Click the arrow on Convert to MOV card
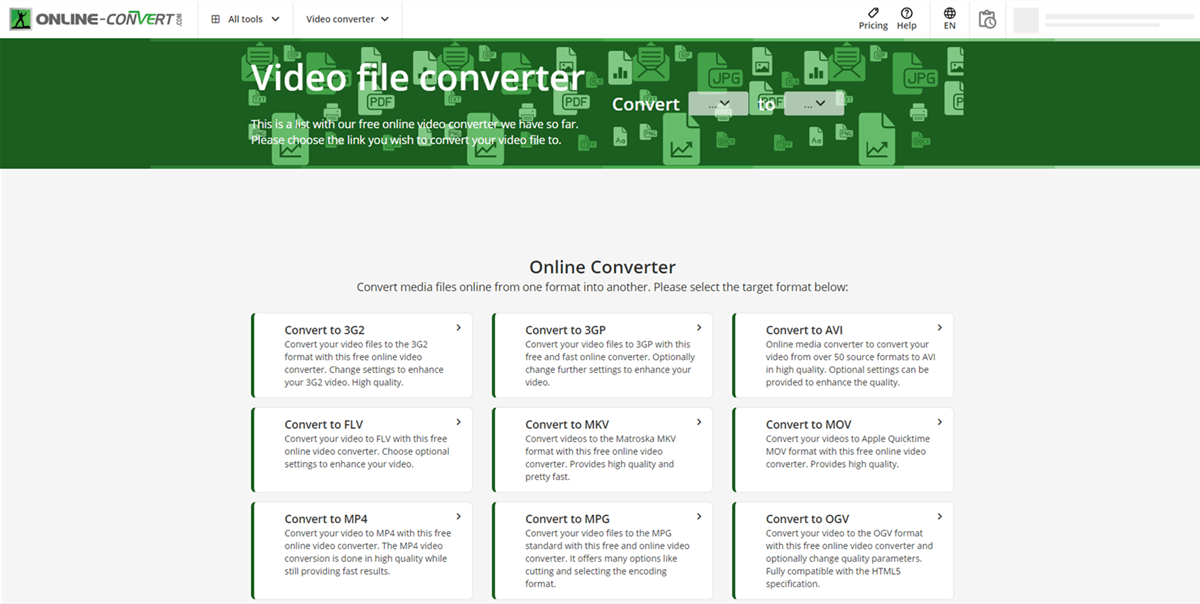The height and width of the screenshot is (604, 1200). click(940, 422)
